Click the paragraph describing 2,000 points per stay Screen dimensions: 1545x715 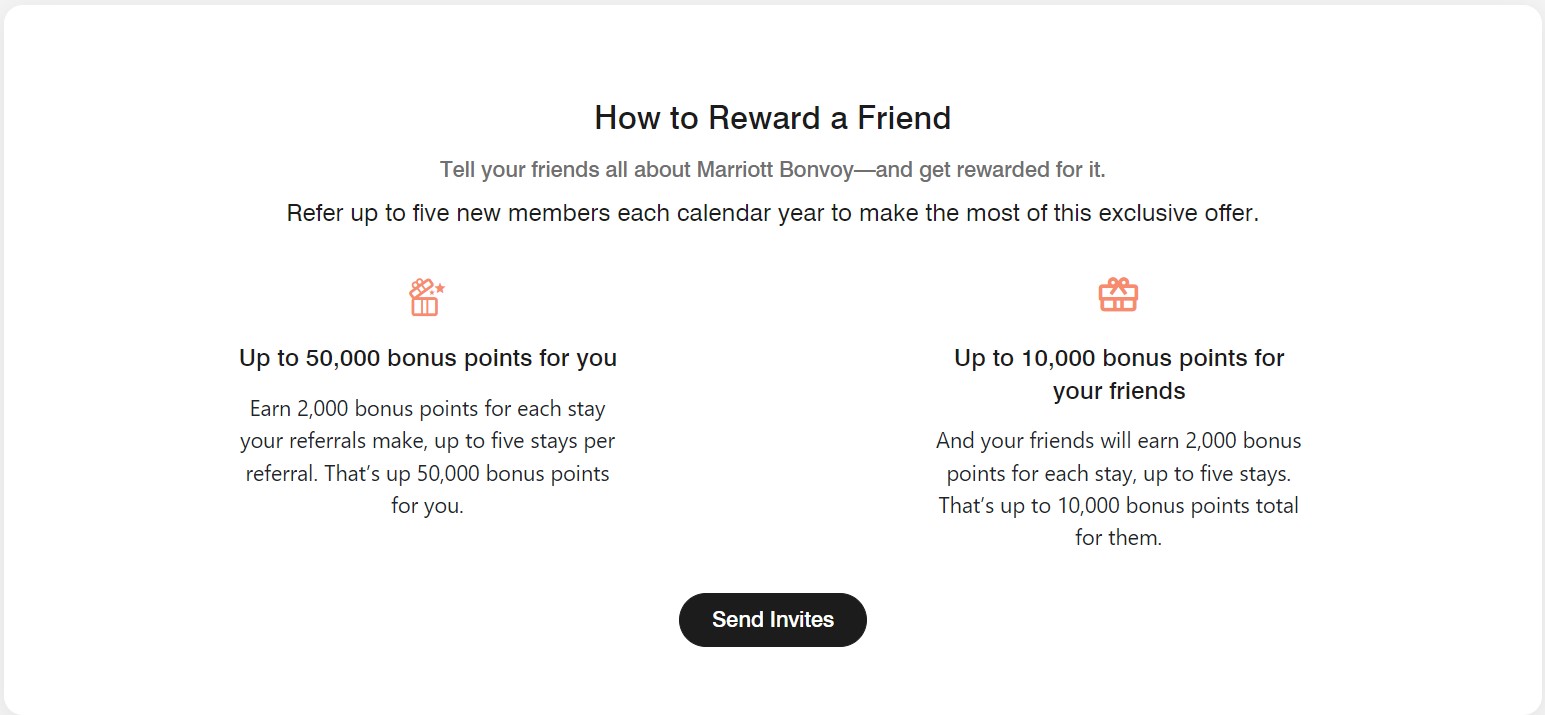click(x=427, y=456)
